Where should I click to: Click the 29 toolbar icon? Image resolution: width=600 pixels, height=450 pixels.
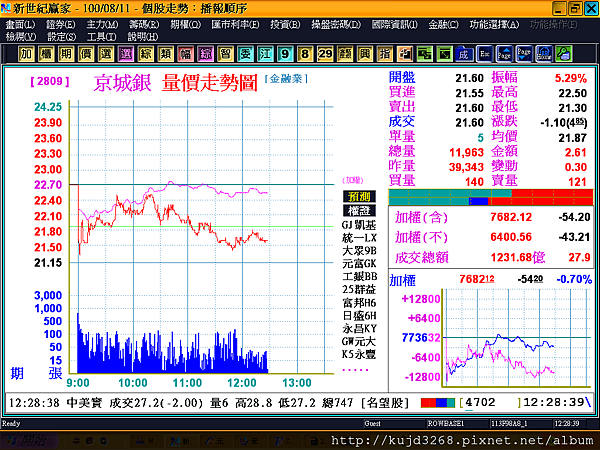point(325,54)
